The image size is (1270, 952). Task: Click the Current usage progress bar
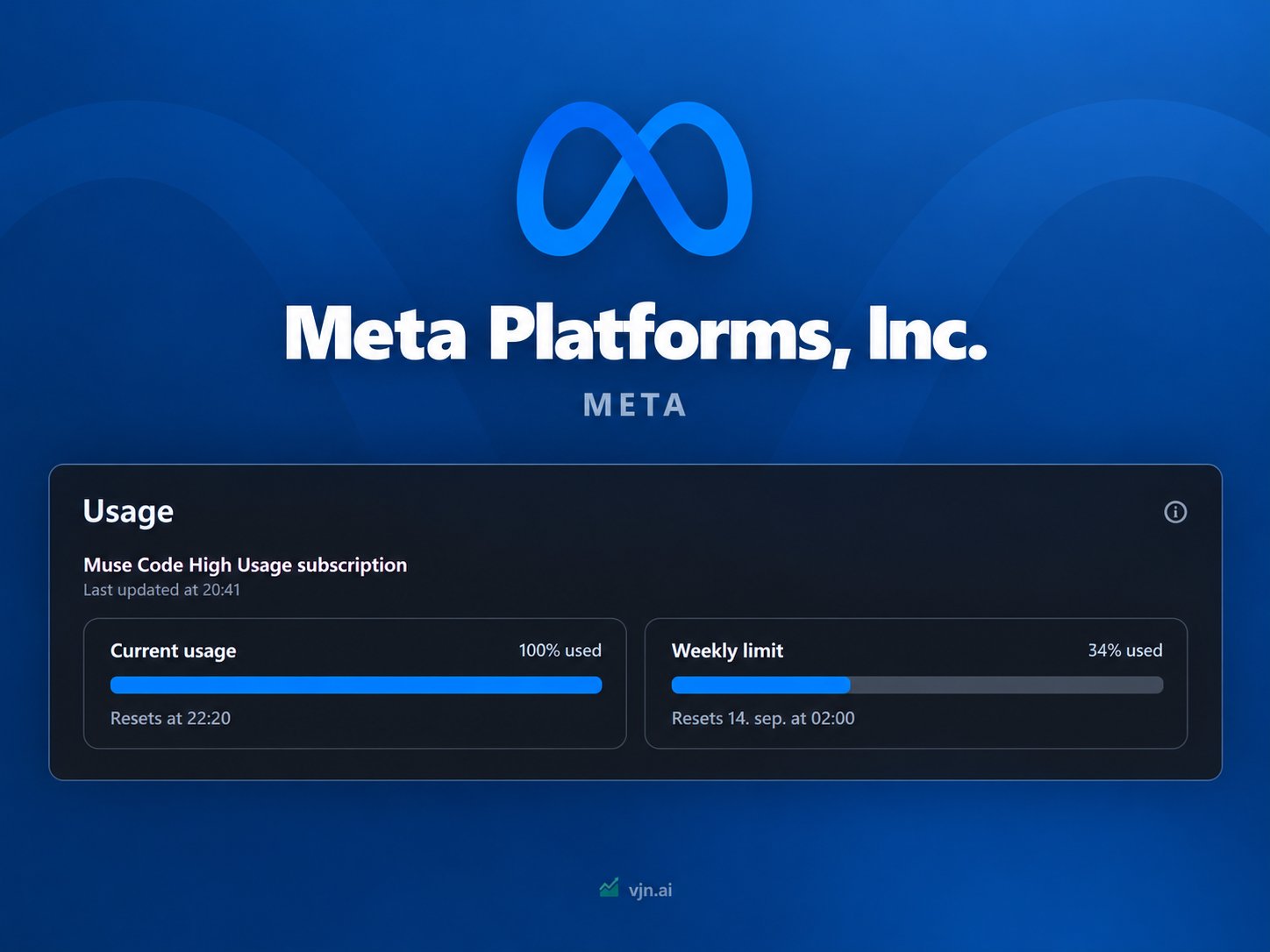[x=356, y=685]
